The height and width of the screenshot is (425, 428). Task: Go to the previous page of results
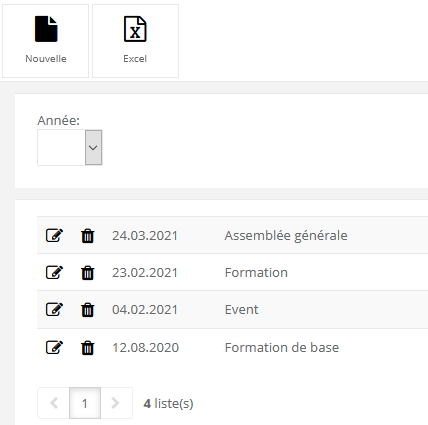[54, 403]
